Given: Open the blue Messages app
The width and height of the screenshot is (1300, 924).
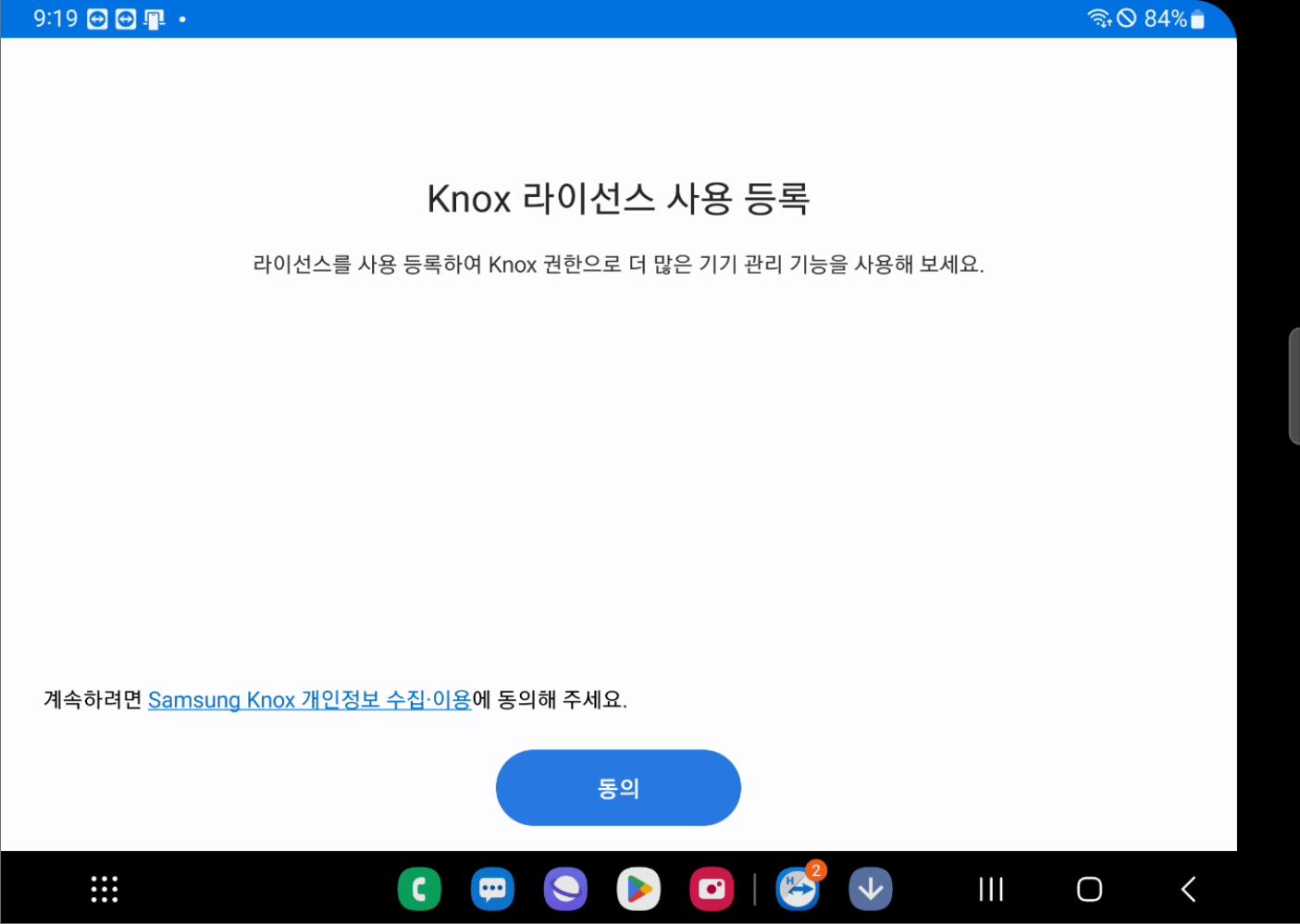Looking at the screenshot, I should coord(492,890).
